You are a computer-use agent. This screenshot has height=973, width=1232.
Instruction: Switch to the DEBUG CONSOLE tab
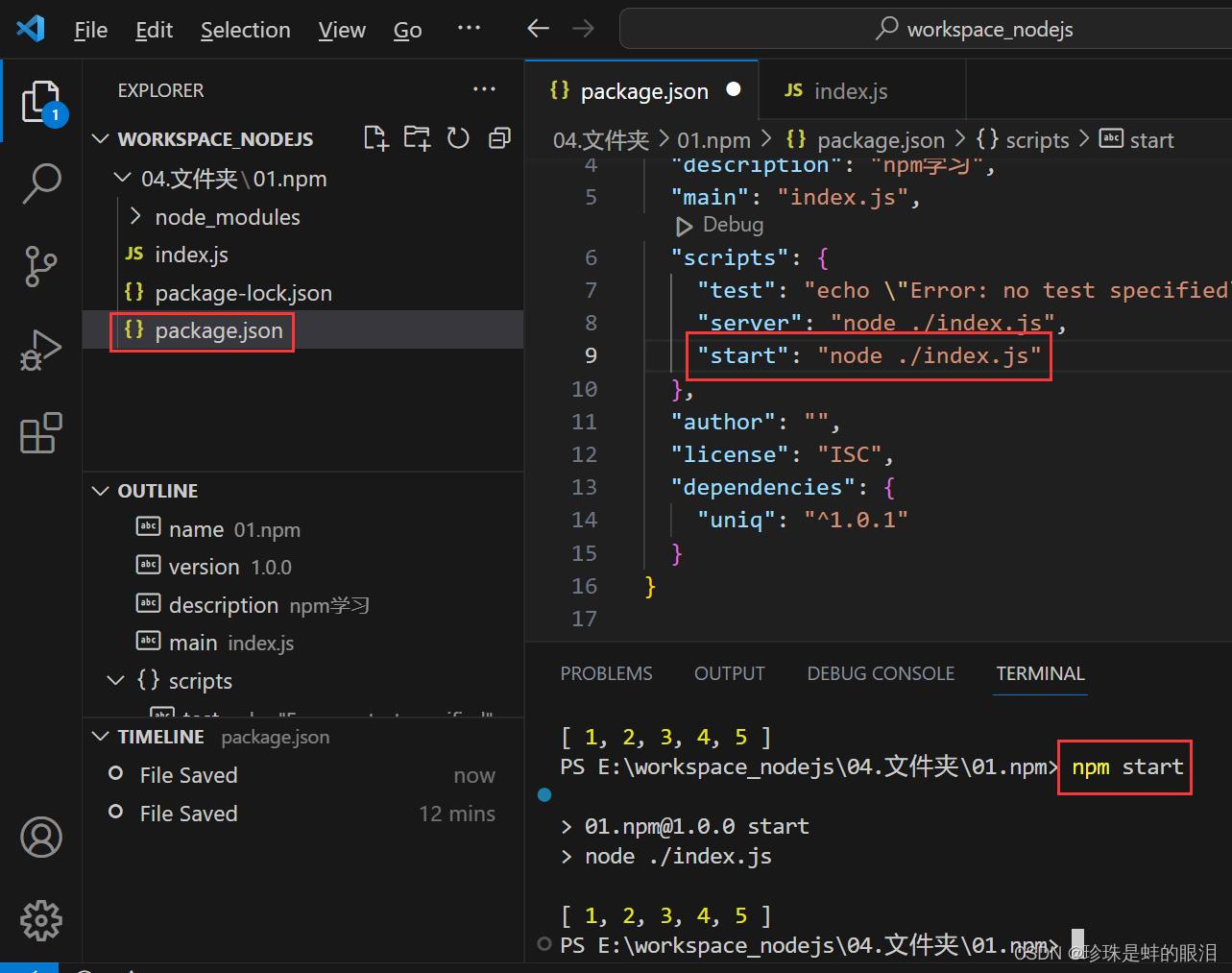pos(881,673)
